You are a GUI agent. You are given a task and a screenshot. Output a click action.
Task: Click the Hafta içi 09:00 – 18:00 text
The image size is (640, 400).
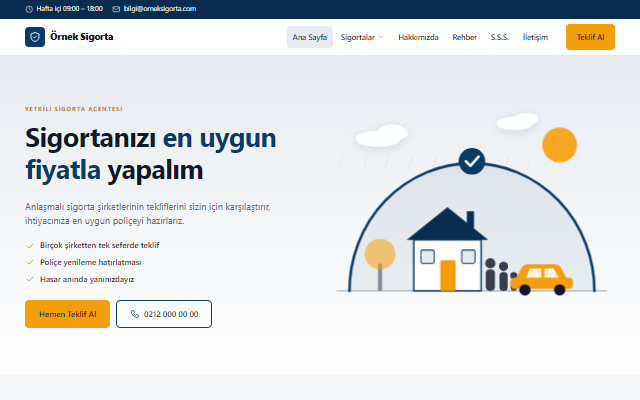click(69, 9)
